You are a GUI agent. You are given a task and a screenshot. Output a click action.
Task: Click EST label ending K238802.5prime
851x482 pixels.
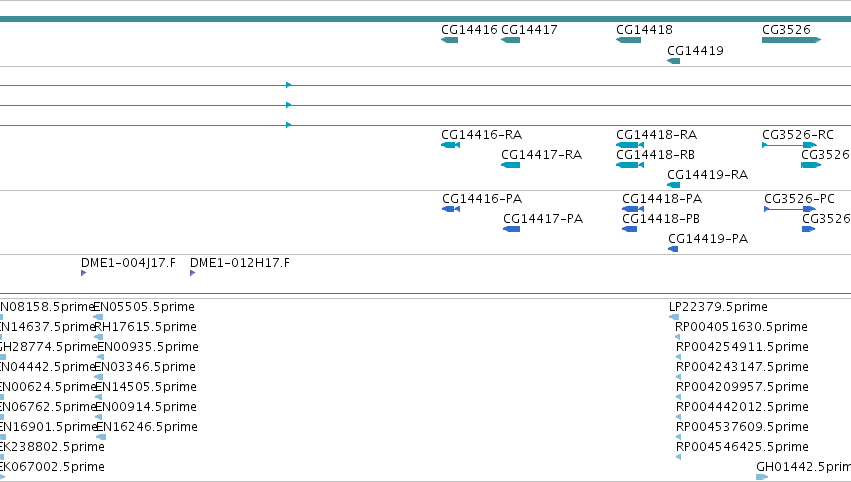tap(52, 447)
